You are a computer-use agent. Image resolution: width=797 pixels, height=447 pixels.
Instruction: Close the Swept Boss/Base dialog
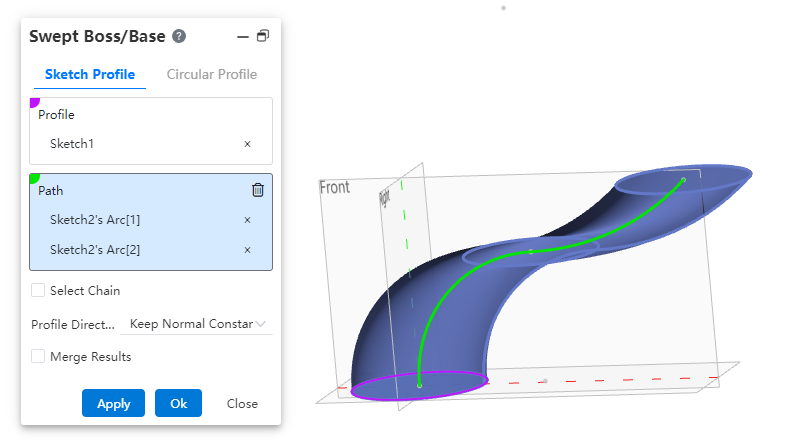pyautogui.click(x=242, y=403)
